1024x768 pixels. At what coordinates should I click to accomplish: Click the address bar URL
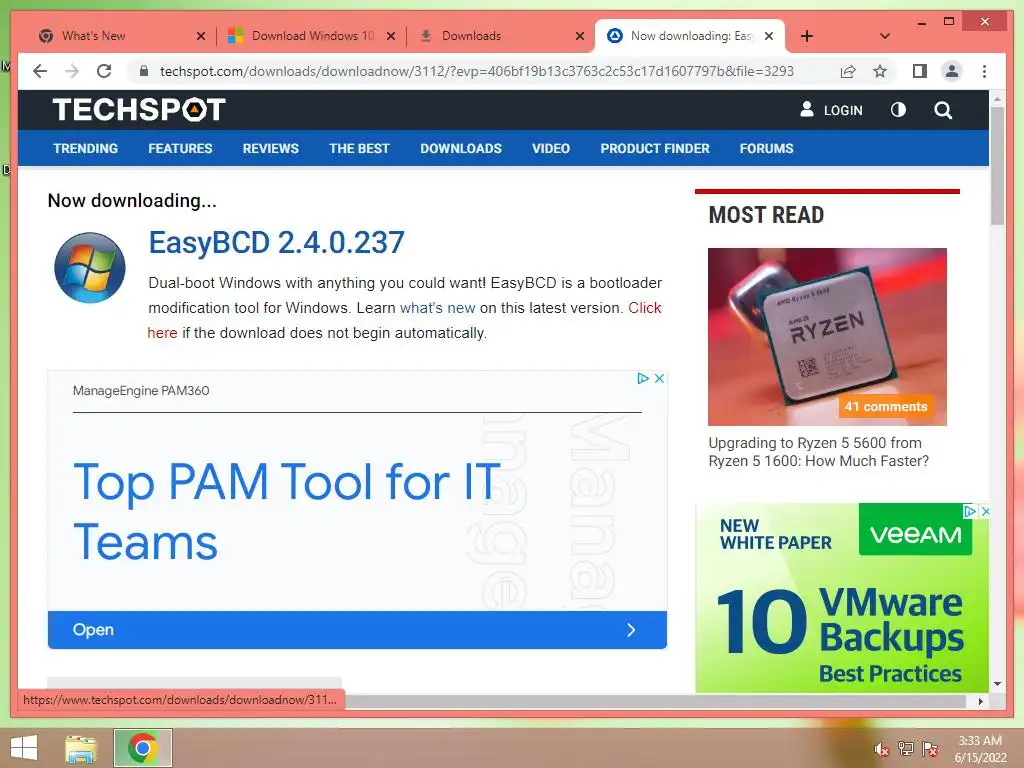point(477,71)
